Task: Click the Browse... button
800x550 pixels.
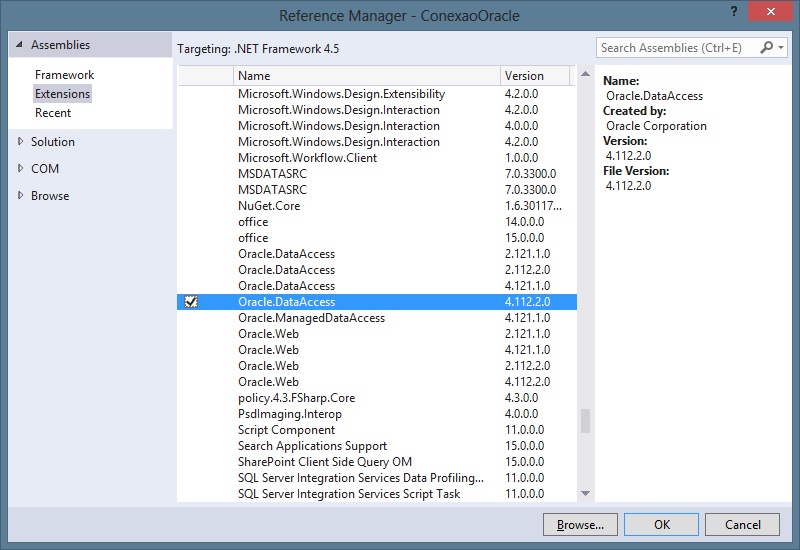Action: click(x=580, y=524)
